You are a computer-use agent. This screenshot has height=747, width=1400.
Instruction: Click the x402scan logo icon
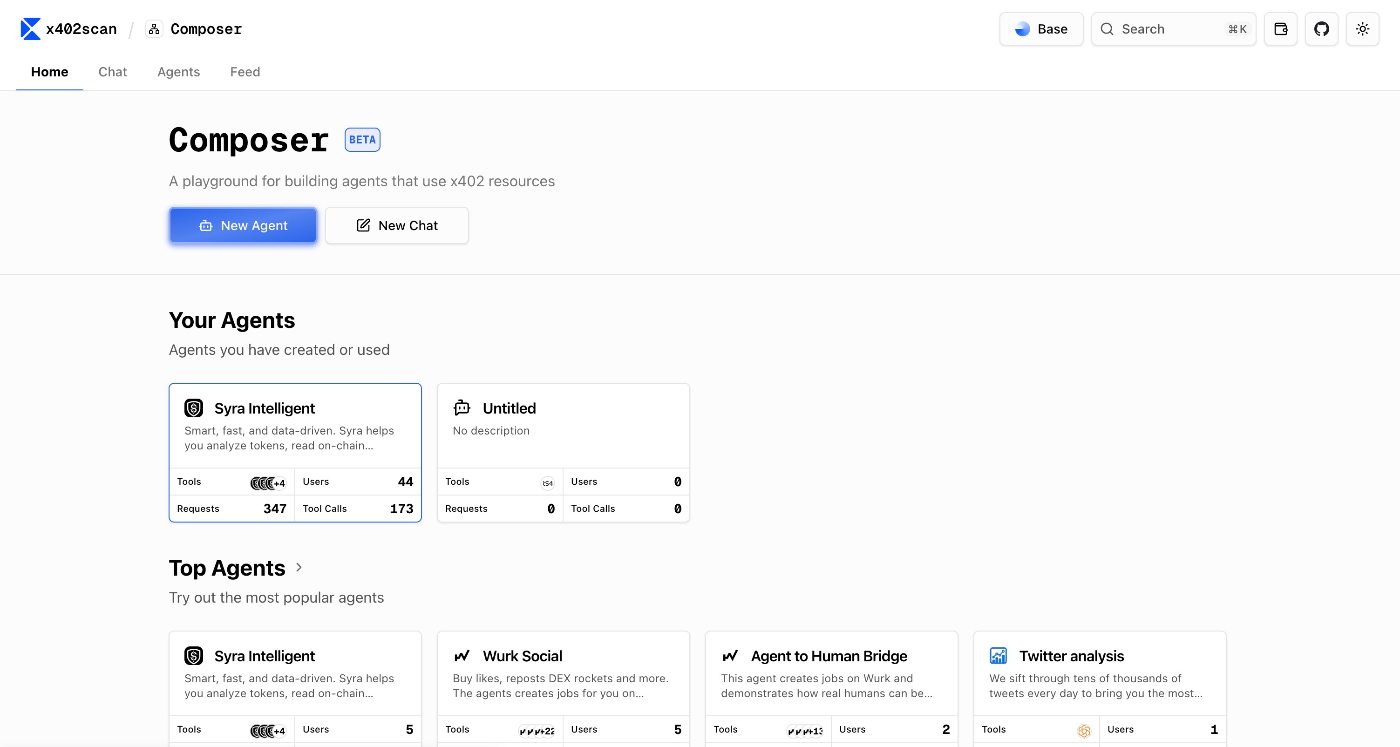pos(31,29)
